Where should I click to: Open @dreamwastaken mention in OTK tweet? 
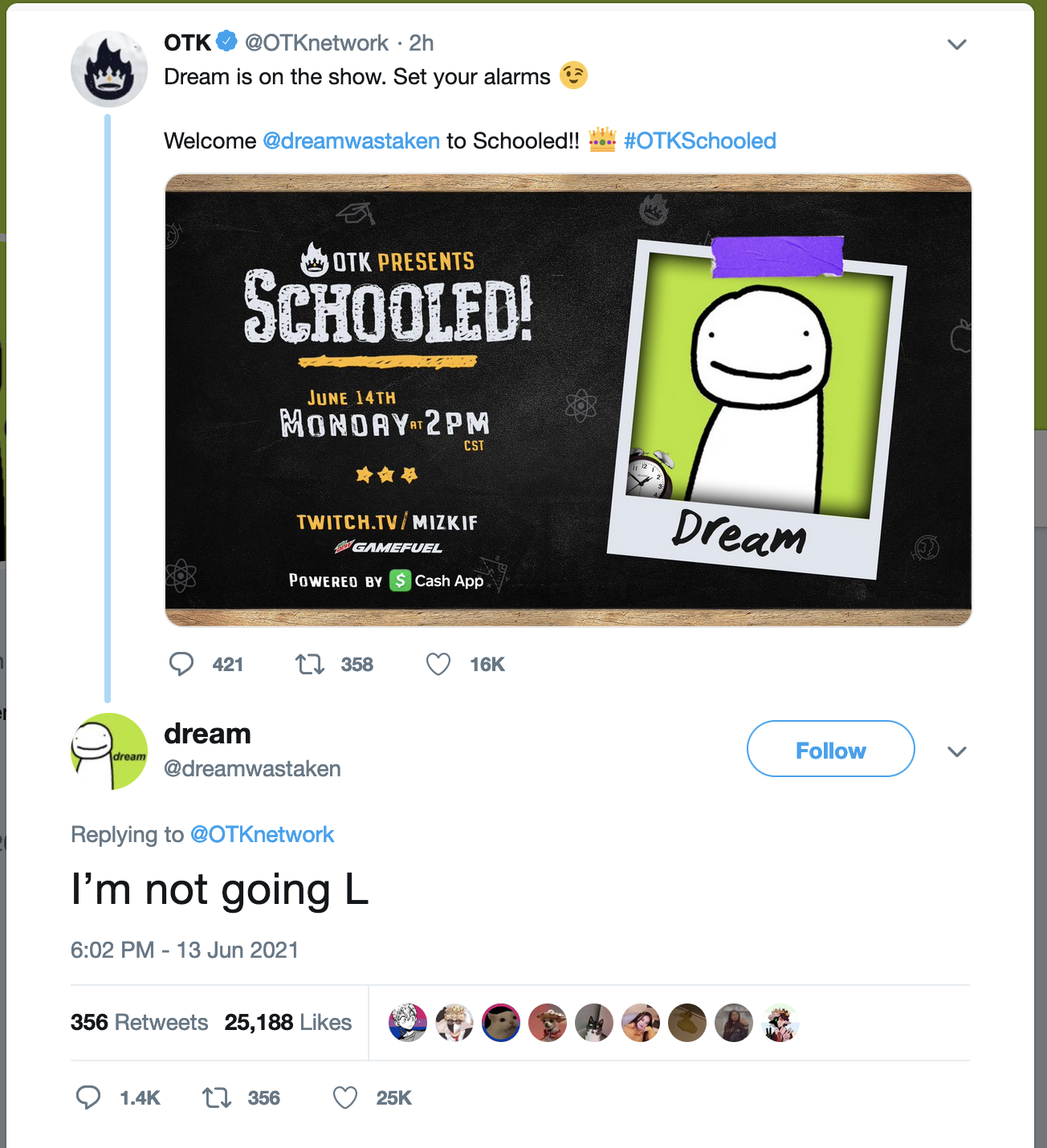click(x=352, y=141)
